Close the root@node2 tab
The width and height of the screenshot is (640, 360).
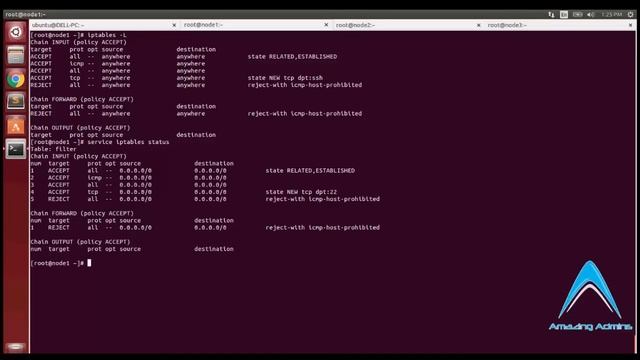point(479,25)
